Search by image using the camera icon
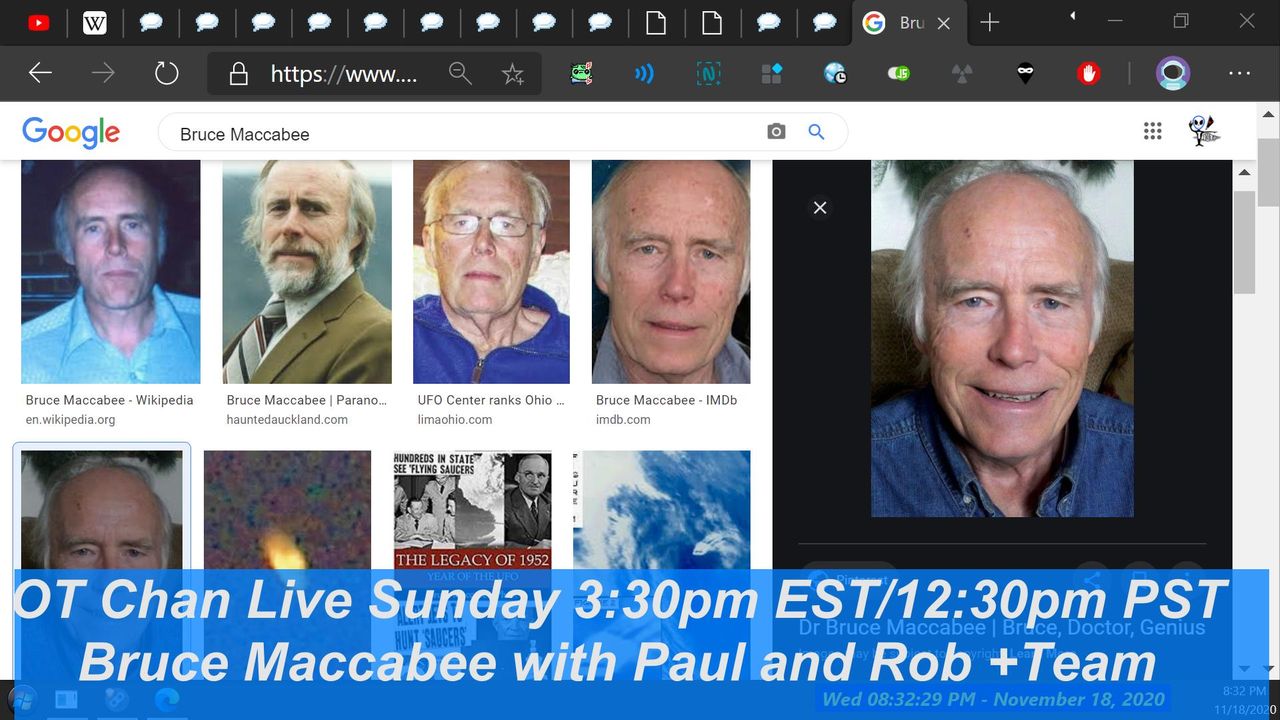The image size is (1280, 720). [x=776, y=132]
